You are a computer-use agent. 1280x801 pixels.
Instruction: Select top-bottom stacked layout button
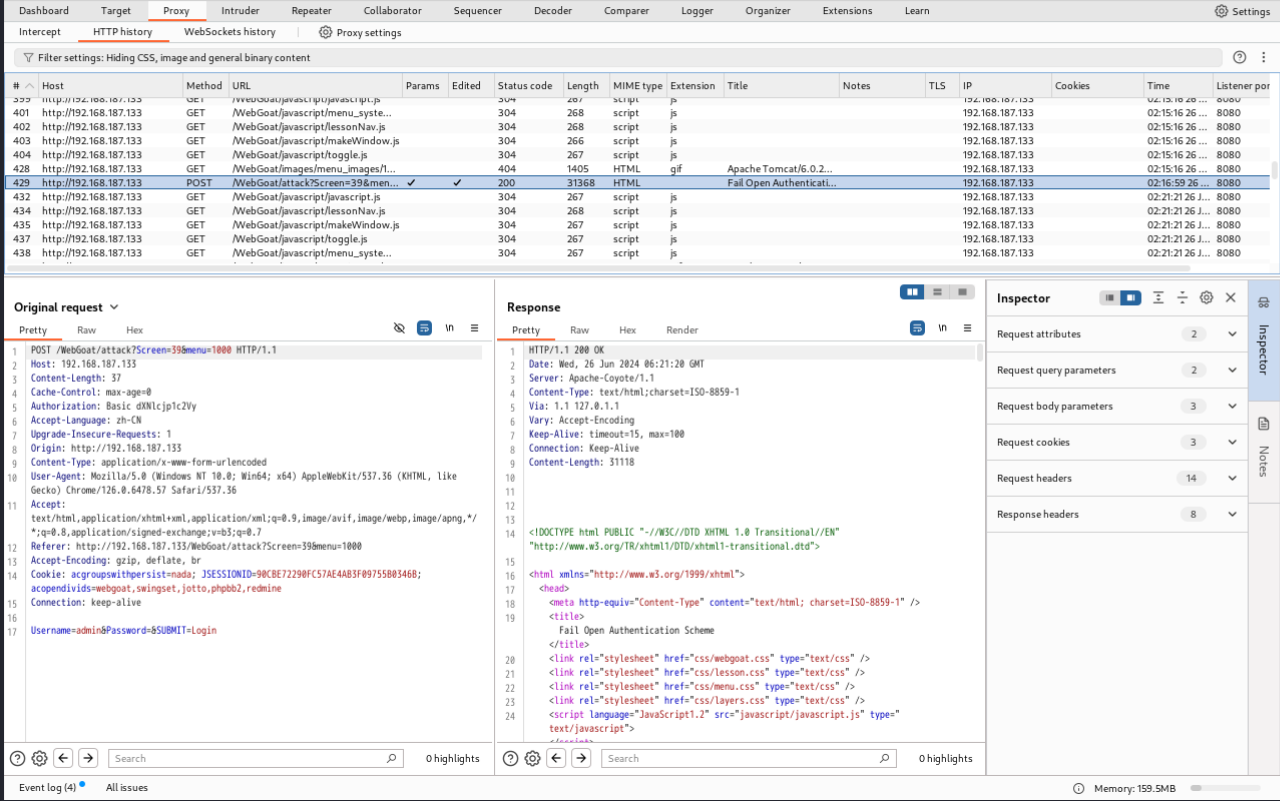pyautogui.click(x=937, y=292)
